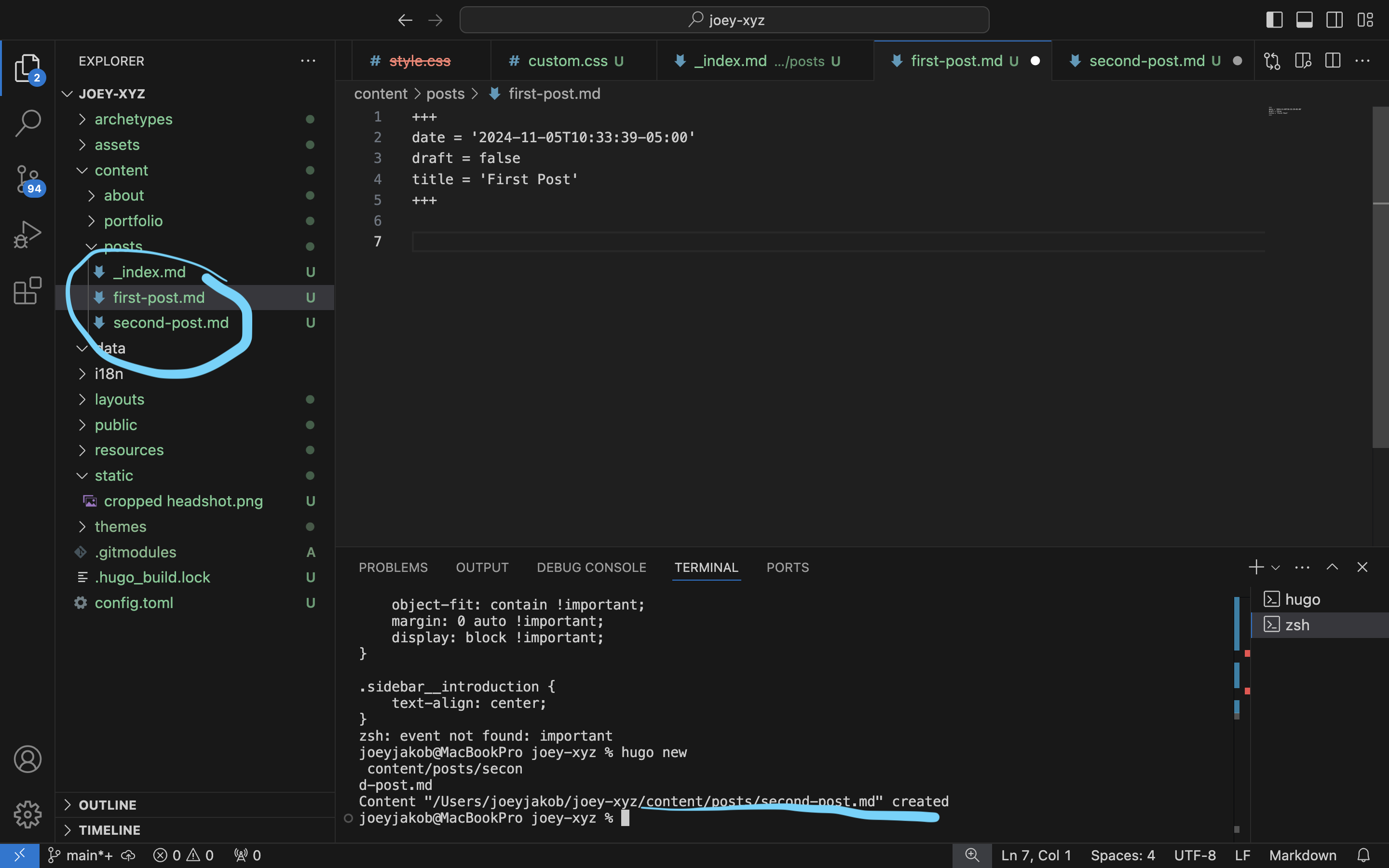This screenshot has height=868, width=1389.
Task: Click the main branch indicator in status bar
Action: point(82,855)
